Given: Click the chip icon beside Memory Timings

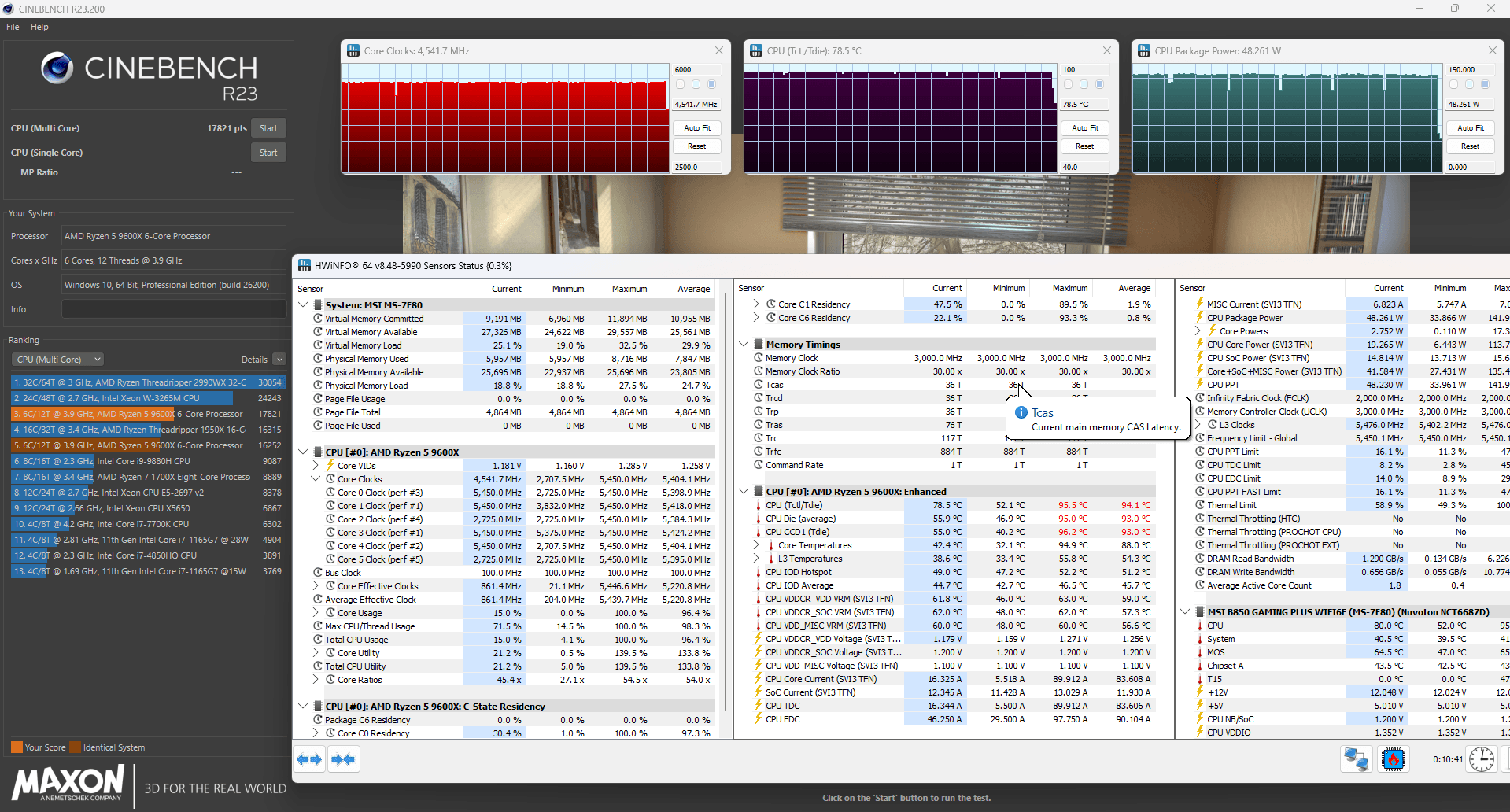Looking at the screenshot, I should pyautogui.click(x=759, y=345).
